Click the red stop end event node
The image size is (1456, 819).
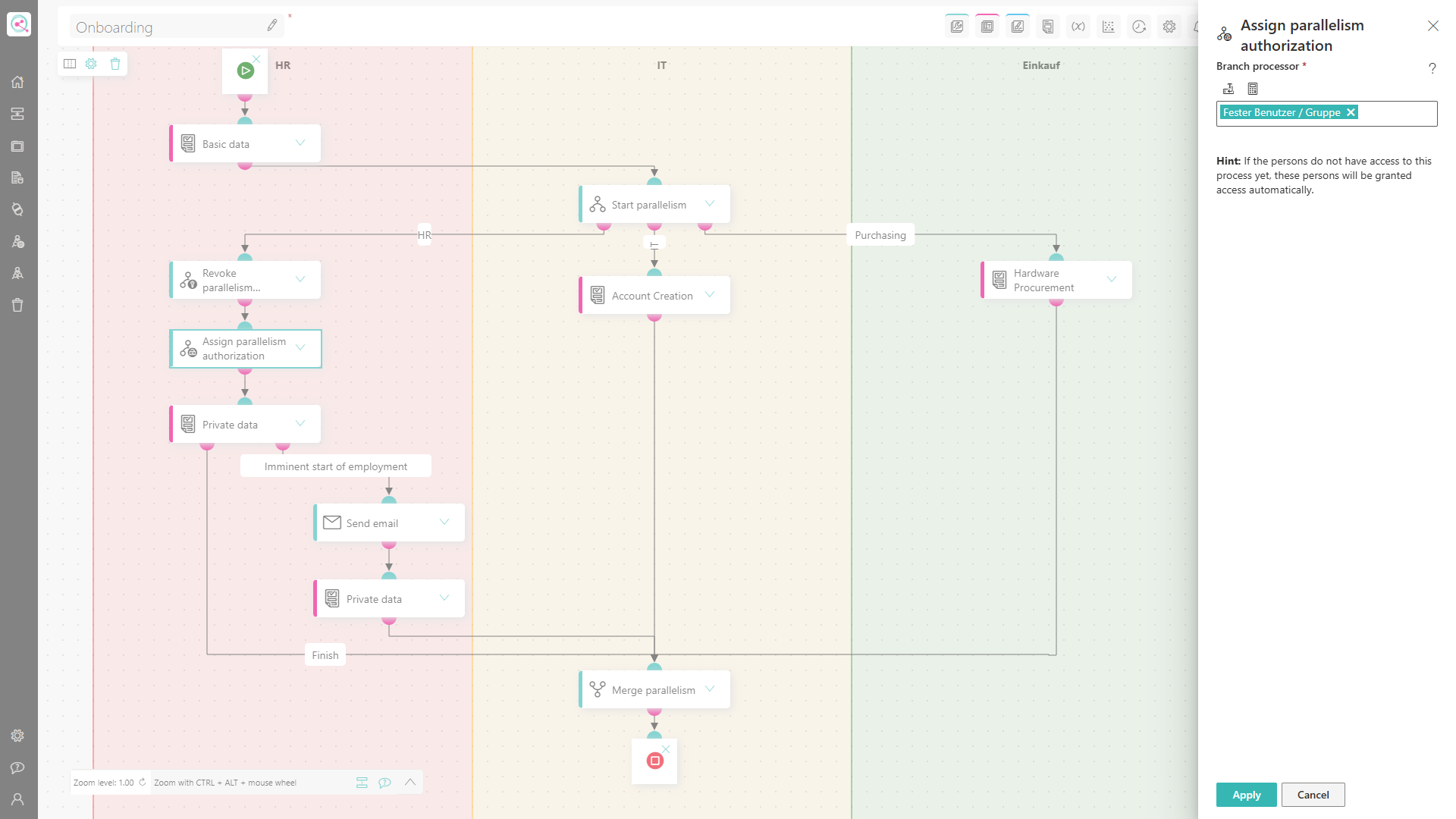coord(654,761)
